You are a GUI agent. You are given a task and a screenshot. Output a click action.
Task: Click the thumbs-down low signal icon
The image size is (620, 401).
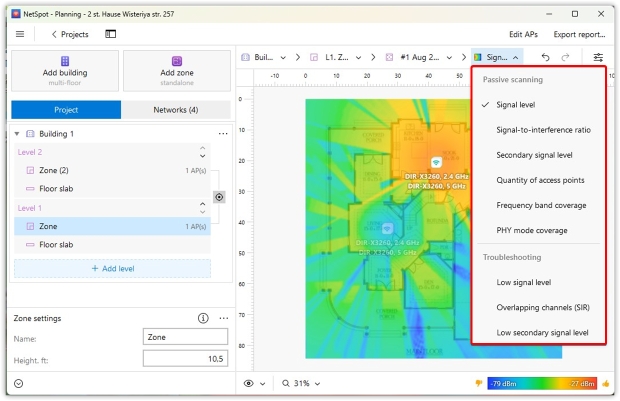(x=479, y=383)
